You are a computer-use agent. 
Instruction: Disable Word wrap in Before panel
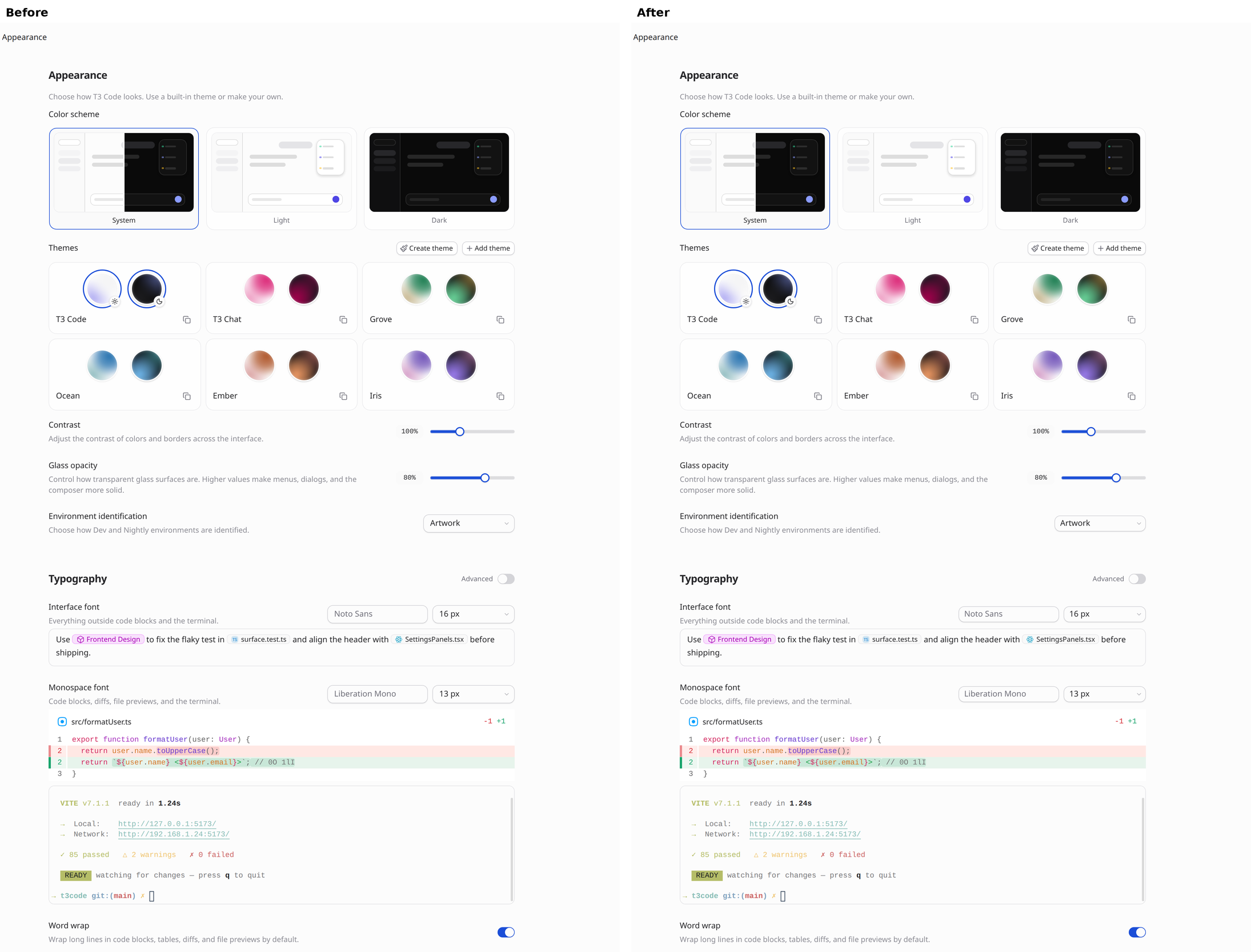[506, 933]
